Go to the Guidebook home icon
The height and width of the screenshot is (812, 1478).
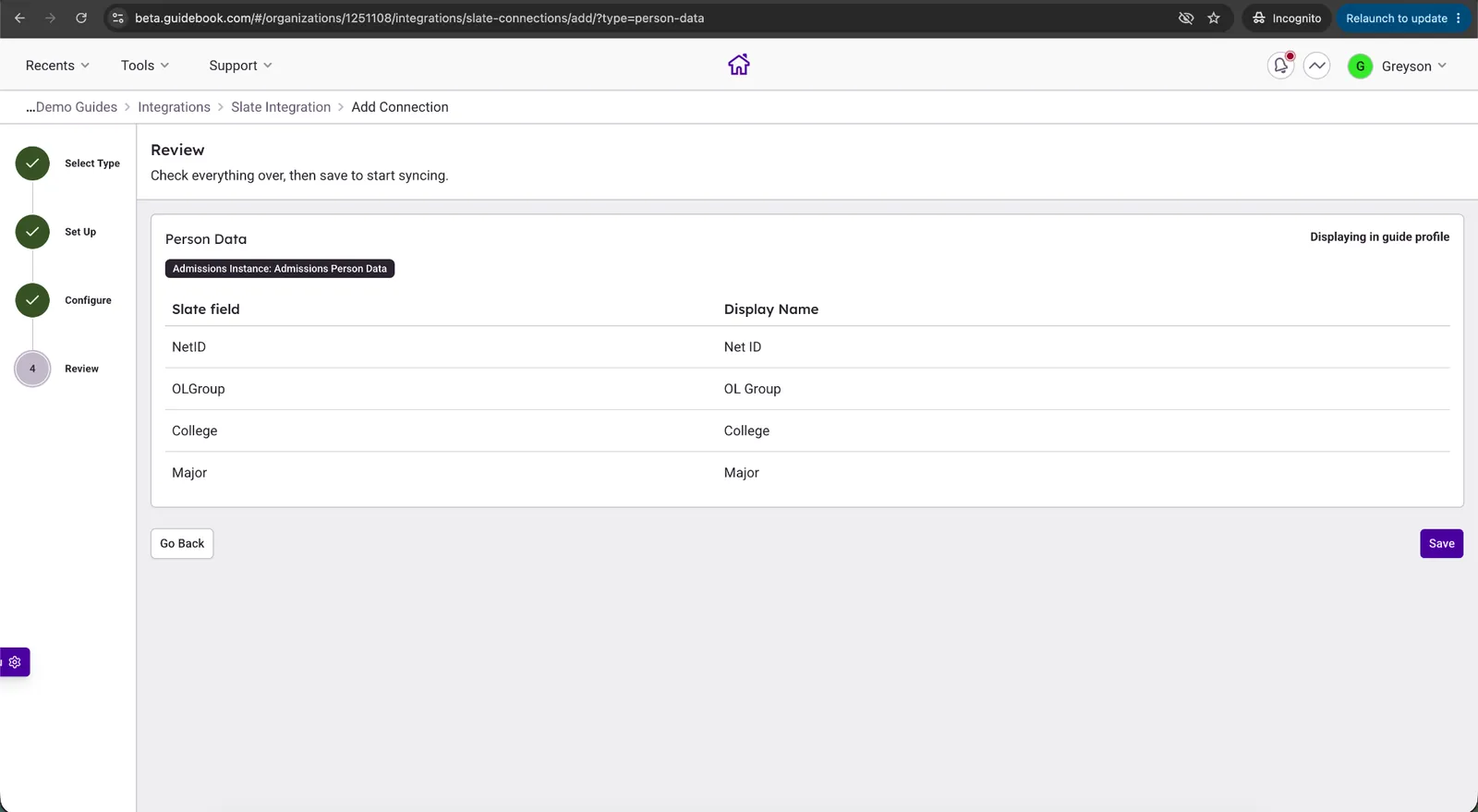[x=738, y=65]
